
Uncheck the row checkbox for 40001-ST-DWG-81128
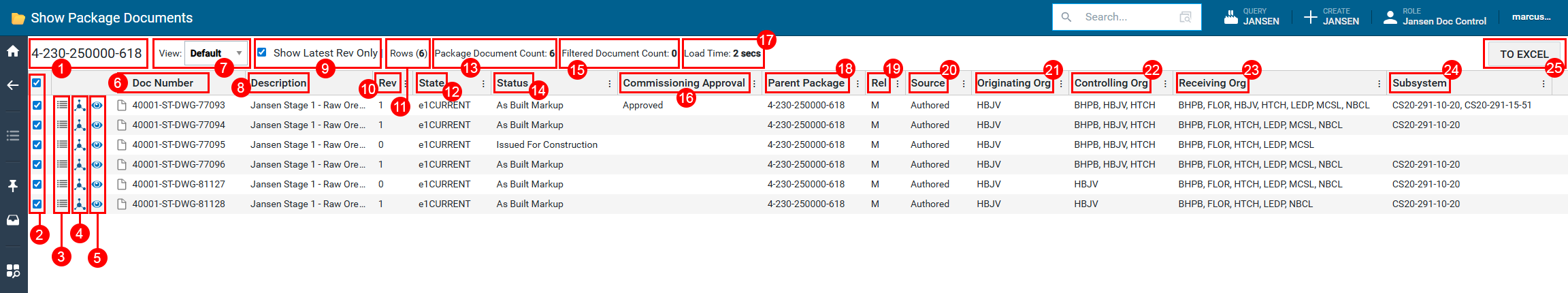37,204
